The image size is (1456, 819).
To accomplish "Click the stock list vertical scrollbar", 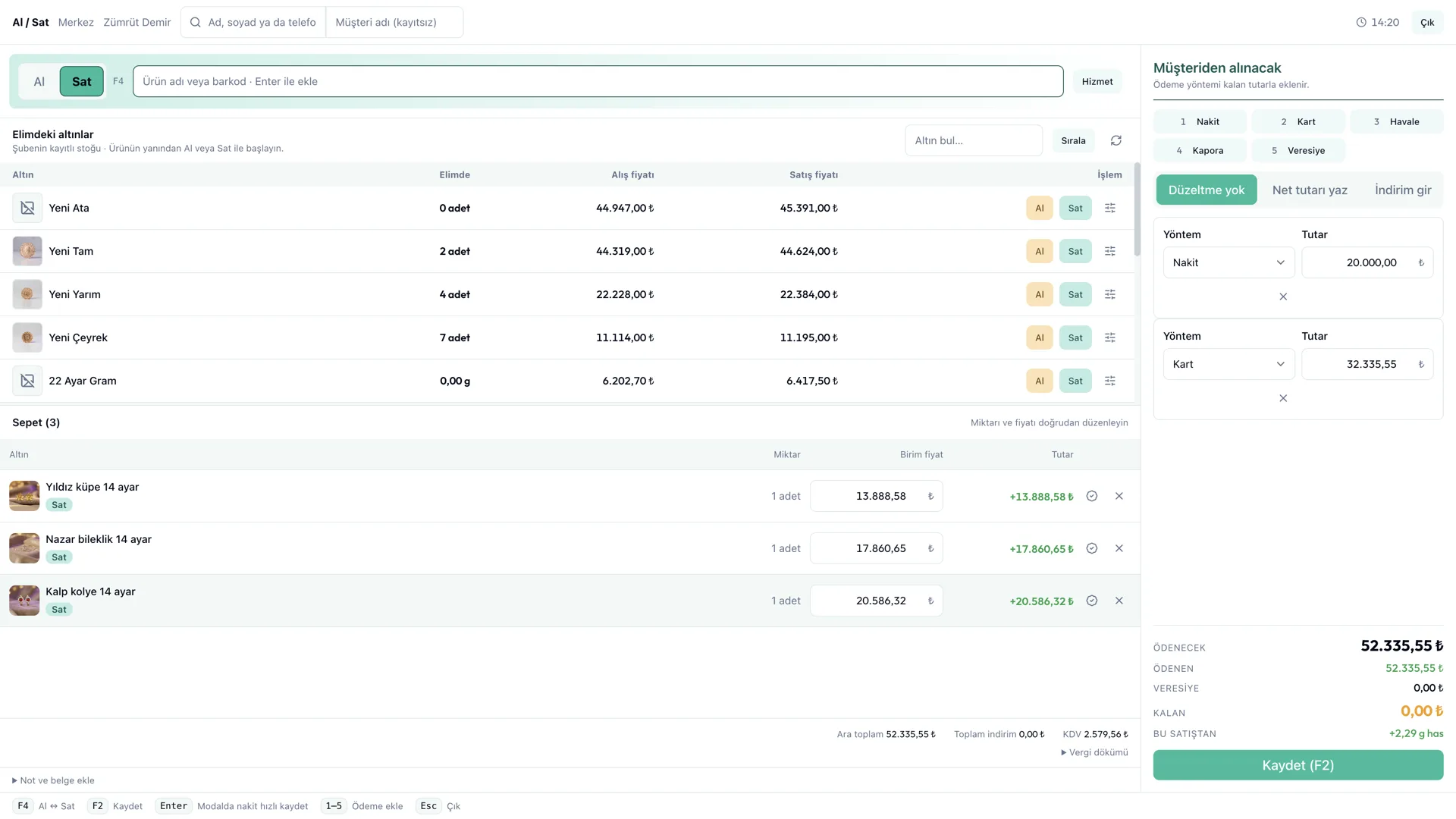I will pyautogui.click(x=1137, y=210).
